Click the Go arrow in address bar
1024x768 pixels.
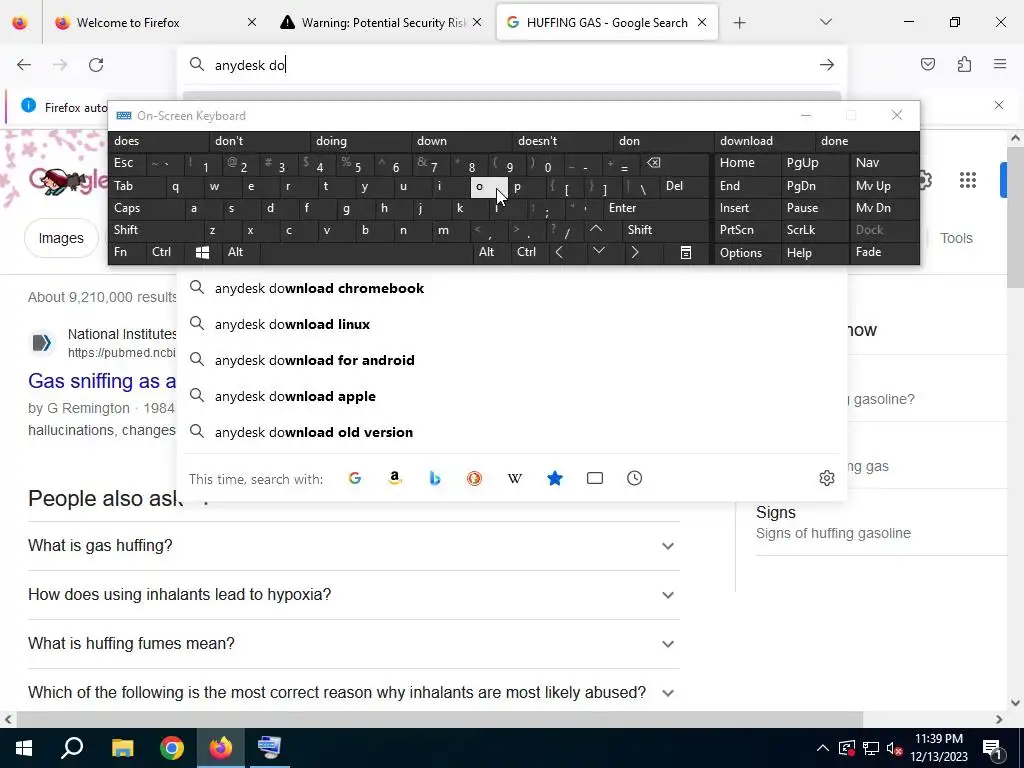click(x=827, y=65)
